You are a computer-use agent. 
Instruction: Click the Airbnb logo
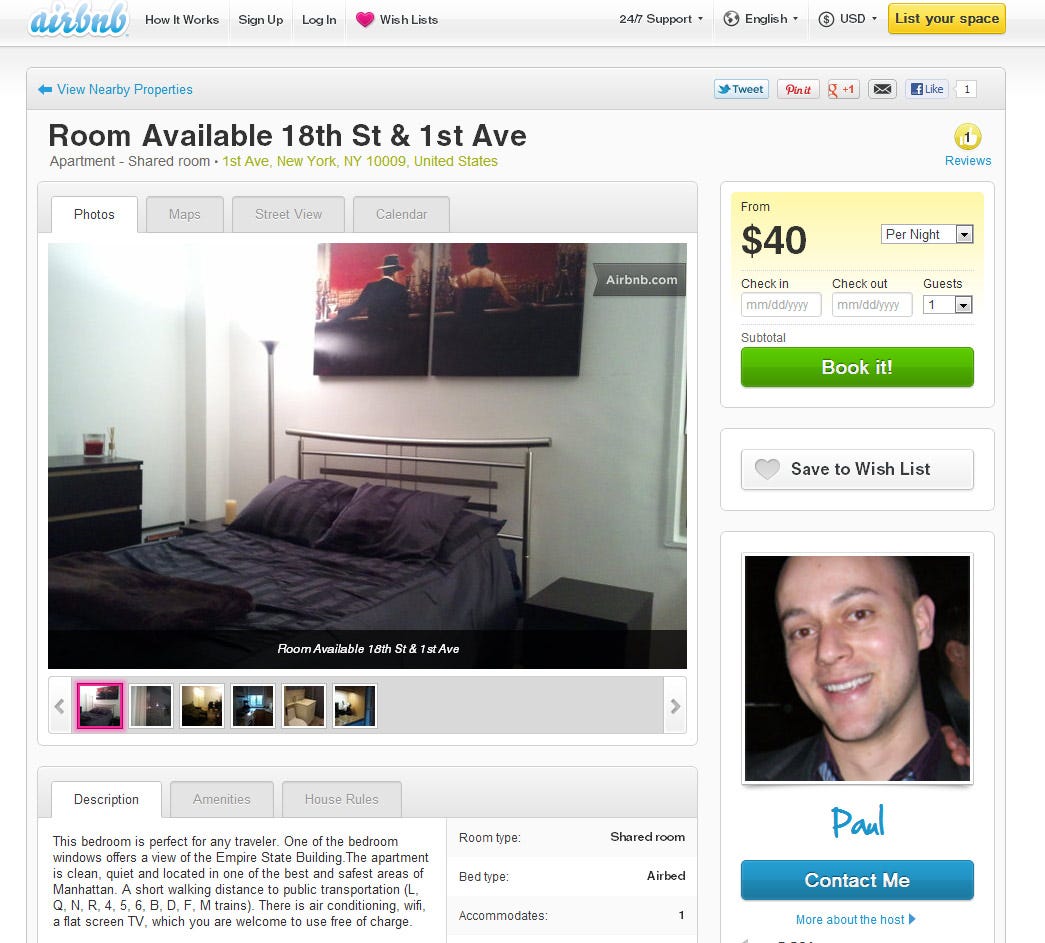click(79, 19)
